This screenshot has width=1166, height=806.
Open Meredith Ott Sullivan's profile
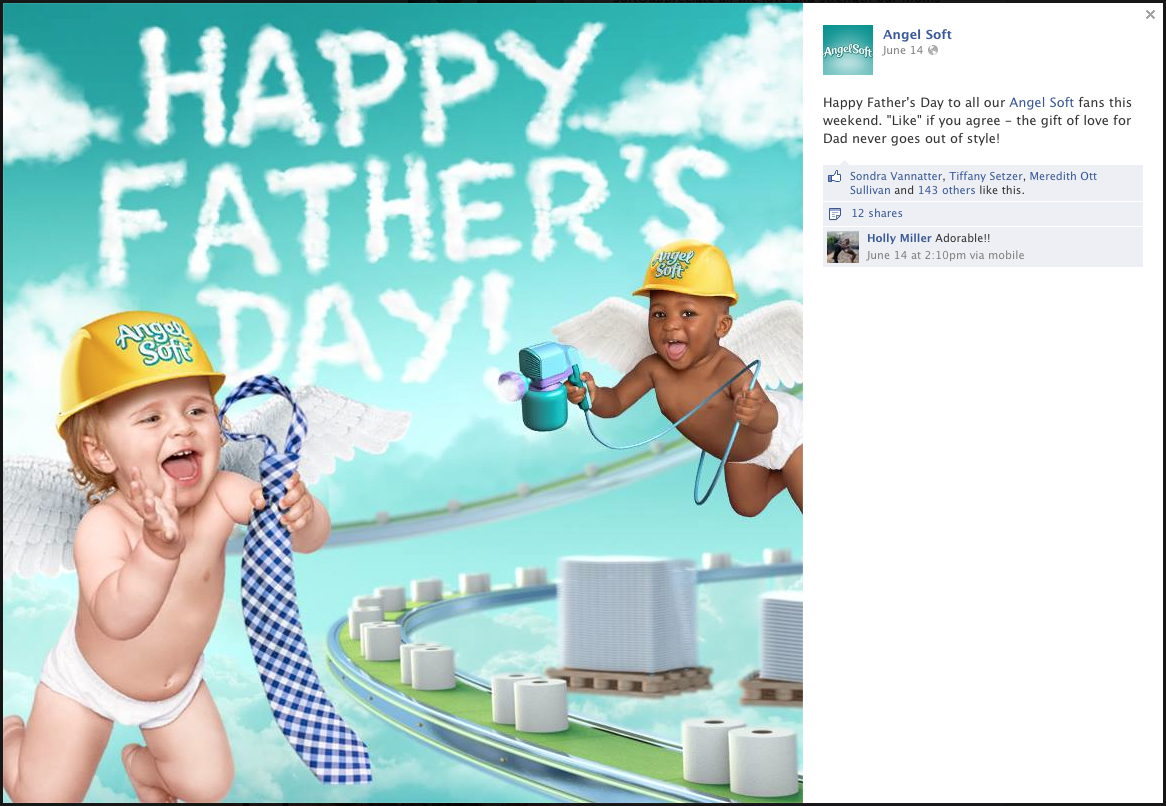click(x=973, y=183)
